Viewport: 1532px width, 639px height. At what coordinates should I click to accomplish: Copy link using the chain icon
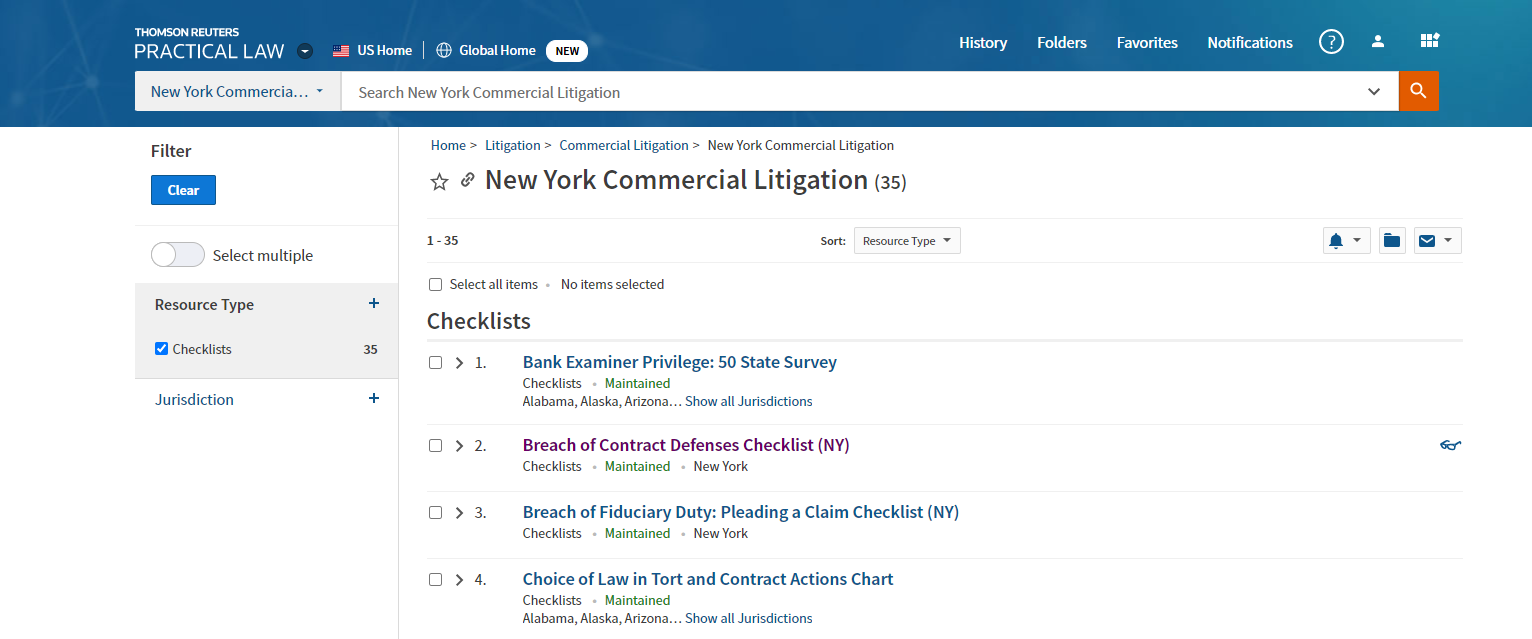pos(467,180)
